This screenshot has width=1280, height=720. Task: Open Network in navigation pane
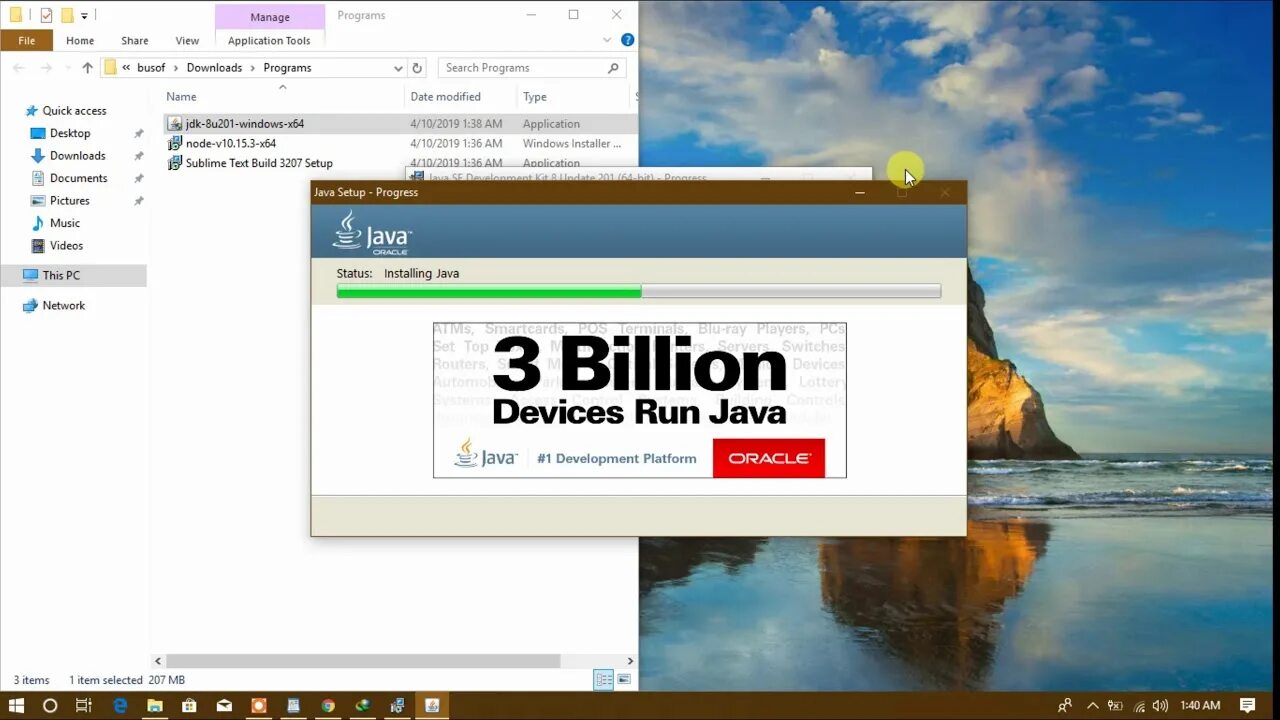[63, 306]
